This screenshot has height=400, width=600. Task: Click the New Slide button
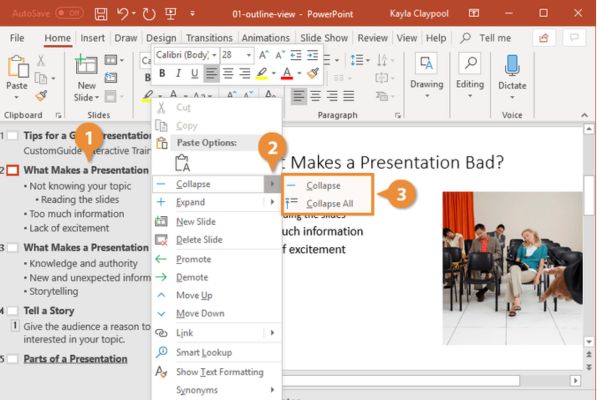[x=86, y=78]
